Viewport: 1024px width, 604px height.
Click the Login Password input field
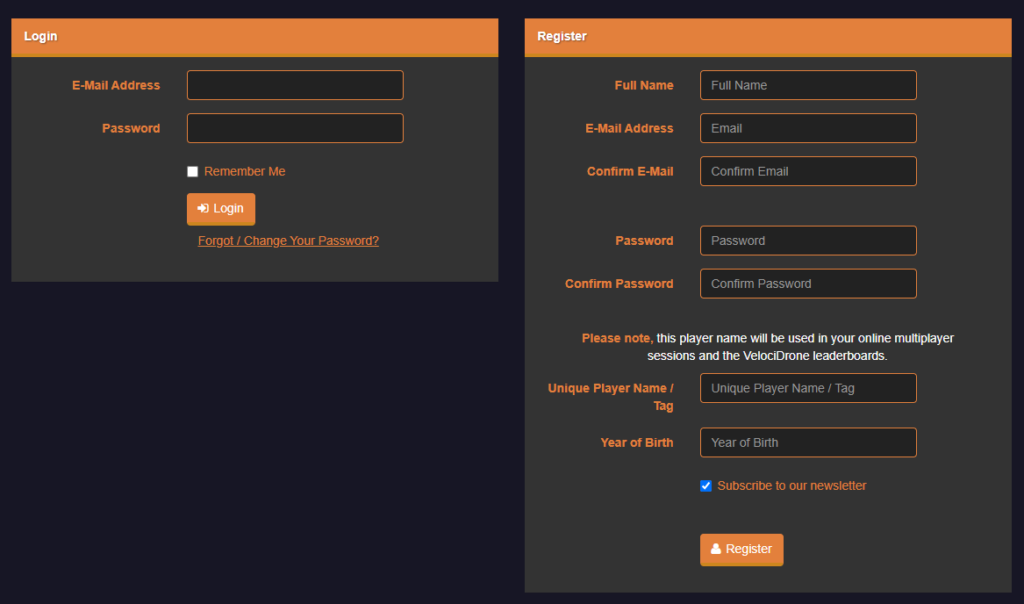[x=295, y=128]
